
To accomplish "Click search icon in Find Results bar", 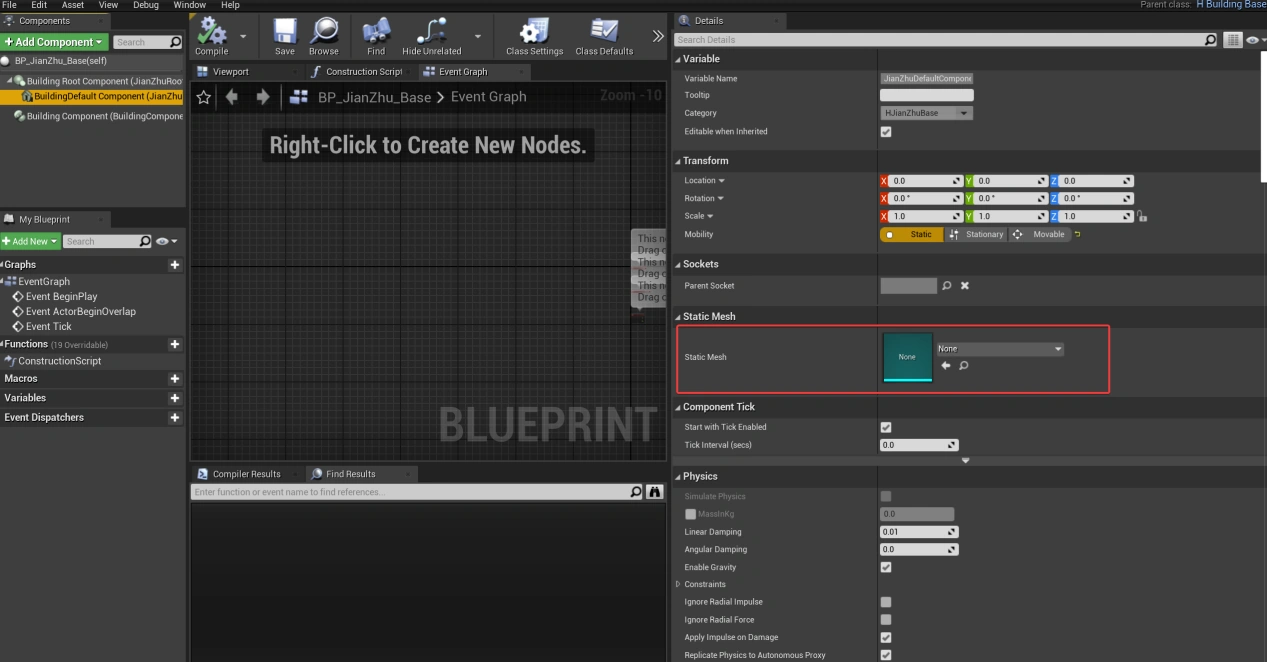I will tap(636, 492).
